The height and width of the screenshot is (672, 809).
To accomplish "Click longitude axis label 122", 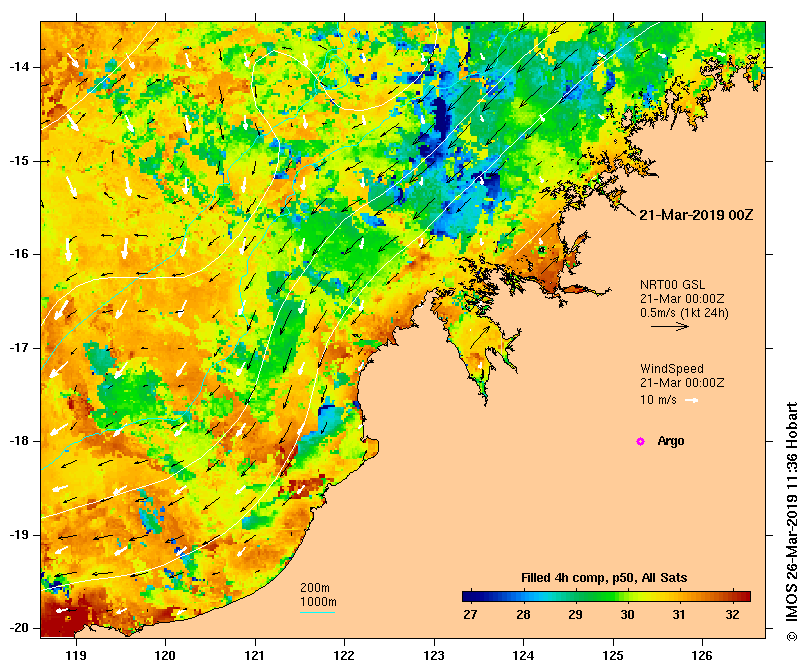I will point(344,655).
